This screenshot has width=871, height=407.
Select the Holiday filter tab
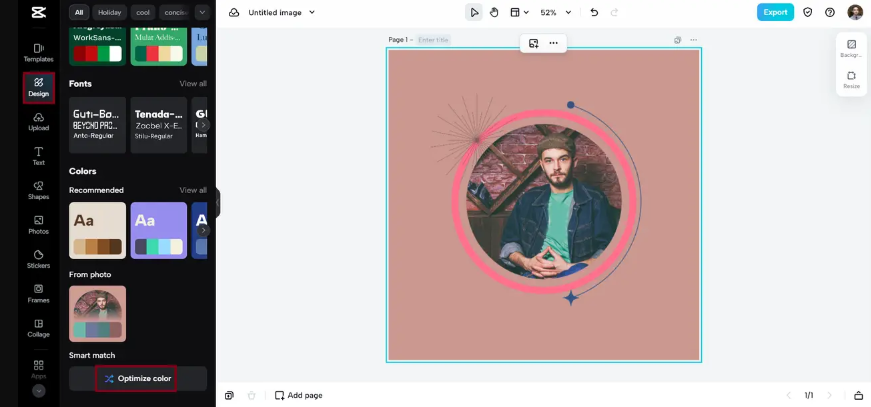coord(109,12)
